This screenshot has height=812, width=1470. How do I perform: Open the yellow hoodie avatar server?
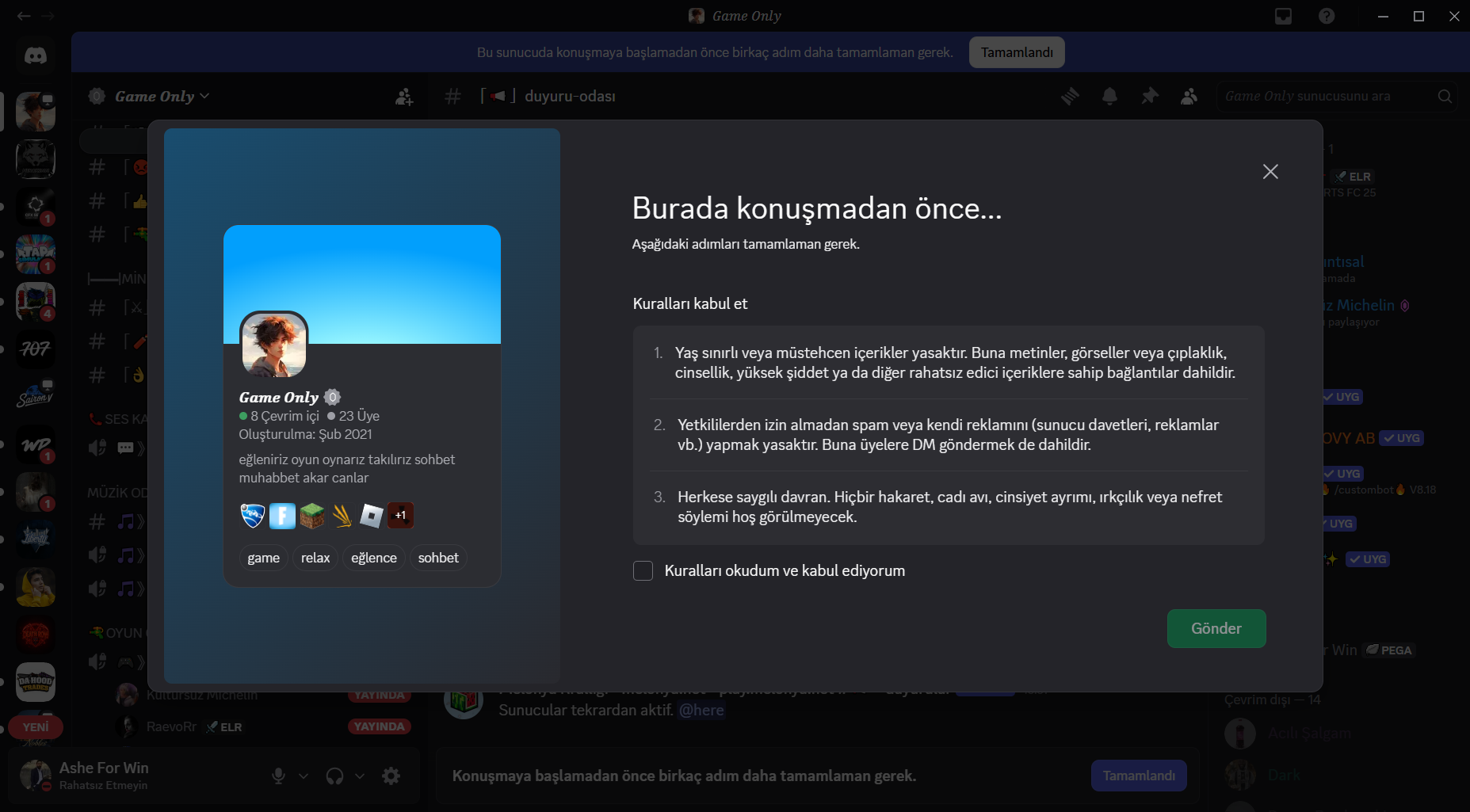click(36, 587)
